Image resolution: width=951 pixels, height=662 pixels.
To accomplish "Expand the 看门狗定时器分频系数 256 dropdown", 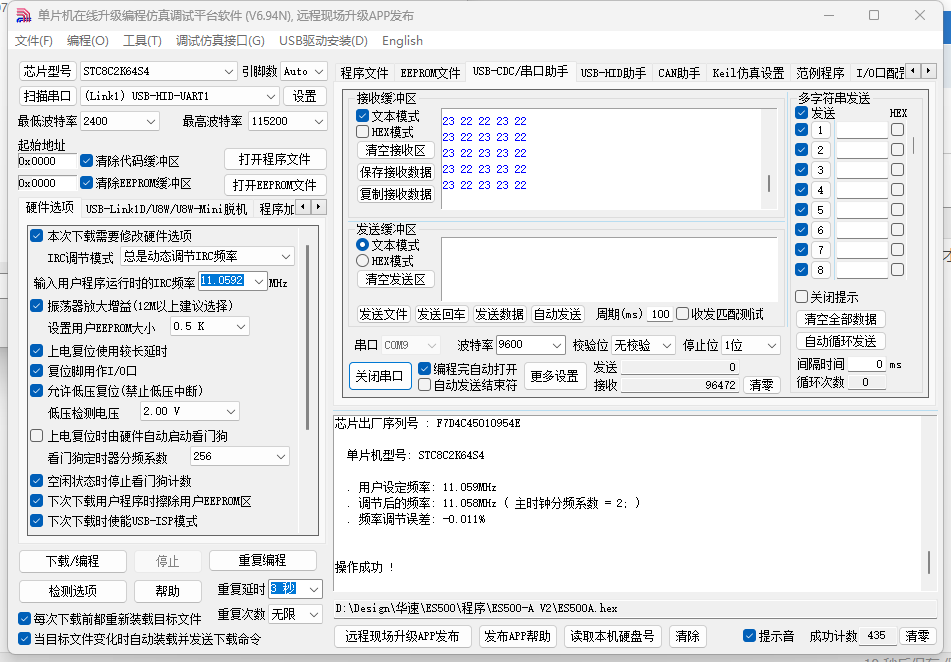I will pyautogui.click(x=281, y=456).
